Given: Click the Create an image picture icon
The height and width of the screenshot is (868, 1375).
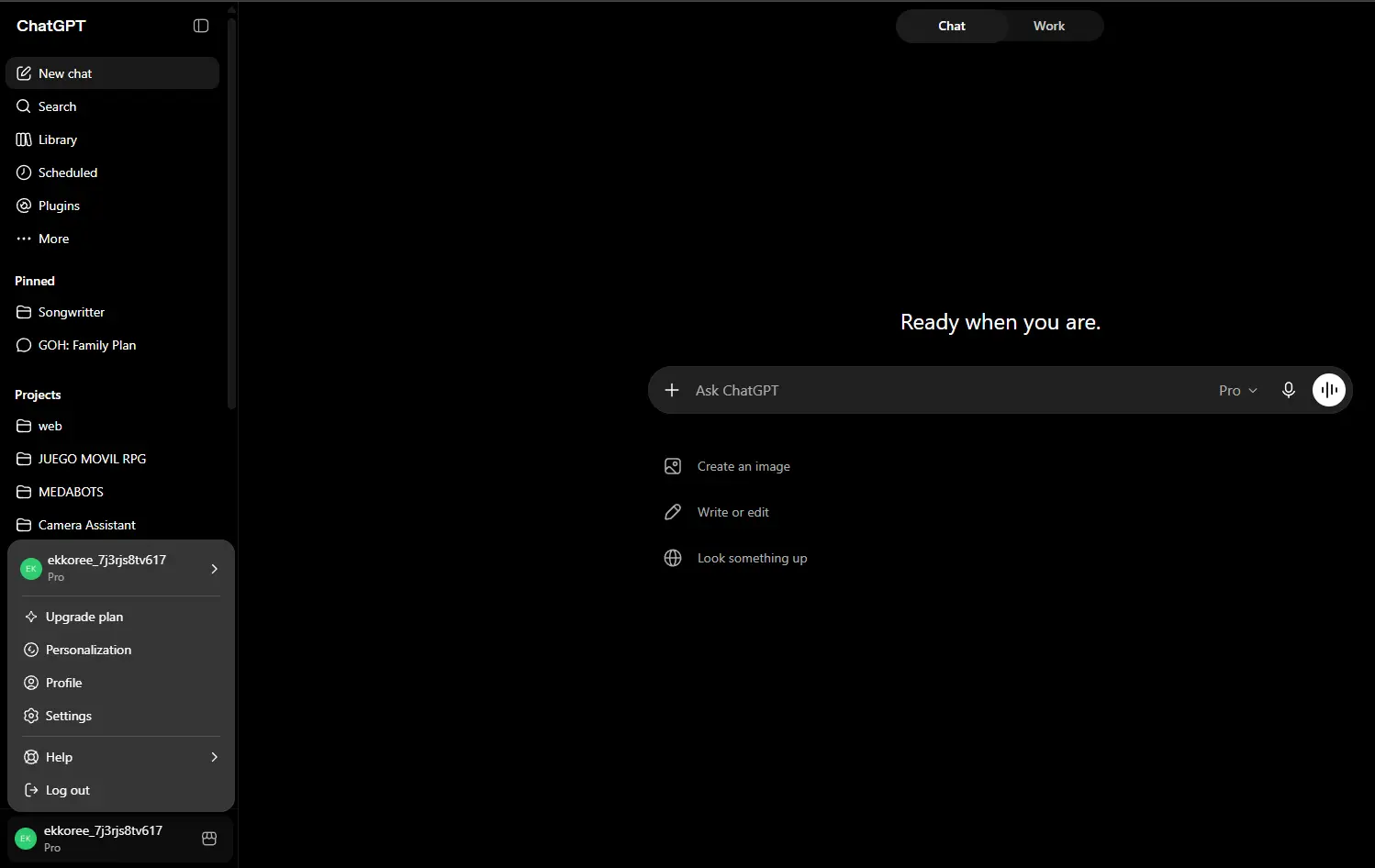Looking at the screenshot, I should (x=673, y=466).
